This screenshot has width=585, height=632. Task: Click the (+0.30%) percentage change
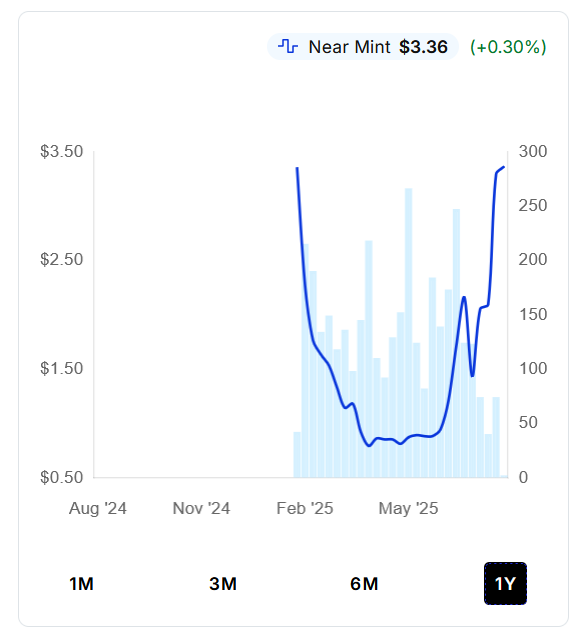click(x=508, y=47)
